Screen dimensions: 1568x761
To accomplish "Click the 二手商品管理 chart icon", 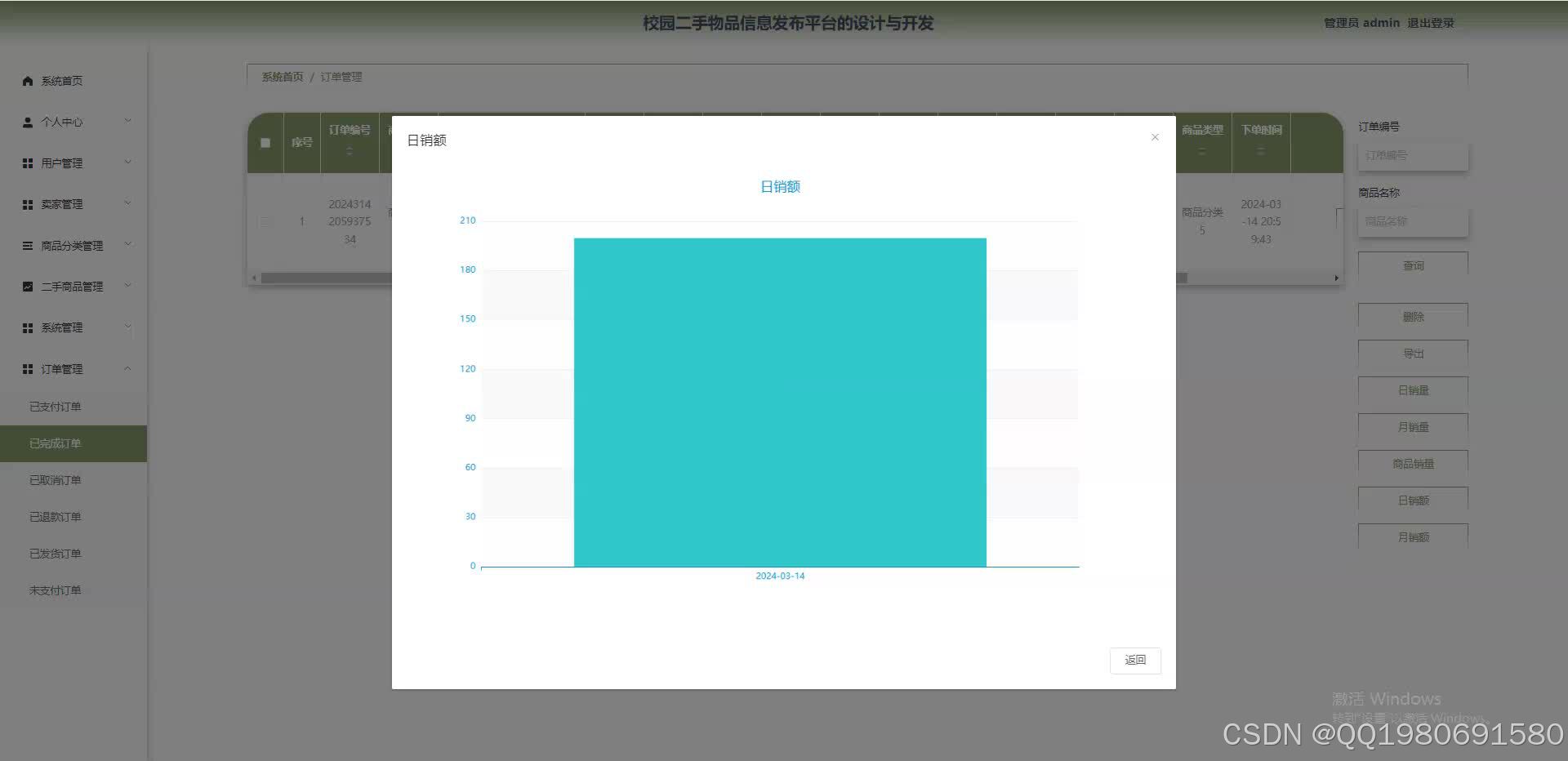I will point(26,286).
